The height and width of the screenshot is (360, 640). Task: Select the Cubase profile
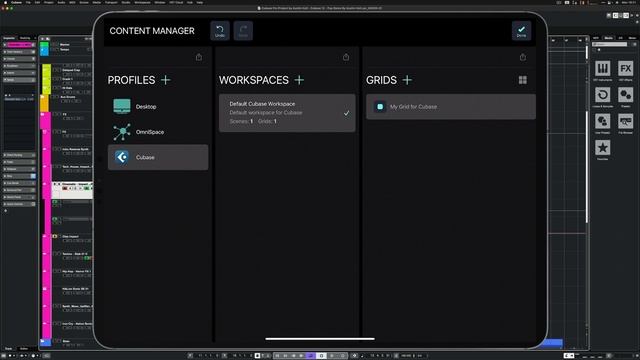pyautogui.click(x=158, y=157)
